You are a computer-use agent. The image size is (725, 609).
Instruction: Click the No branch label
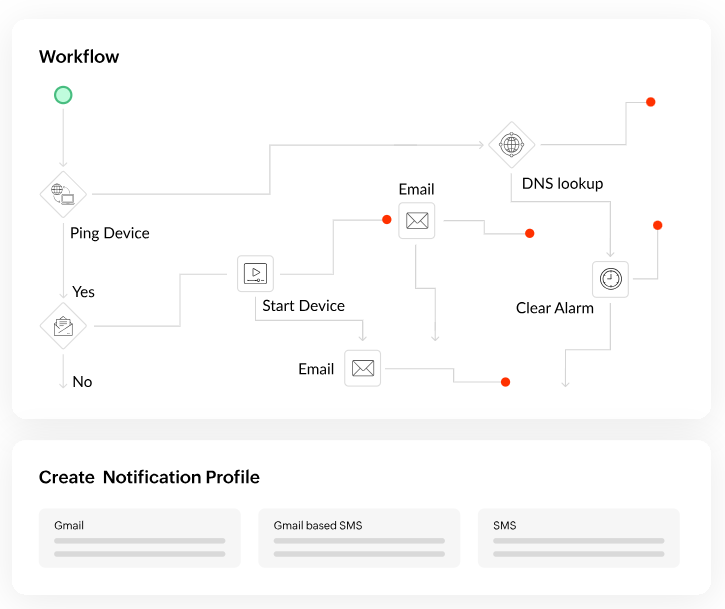(x=82, y=382)
